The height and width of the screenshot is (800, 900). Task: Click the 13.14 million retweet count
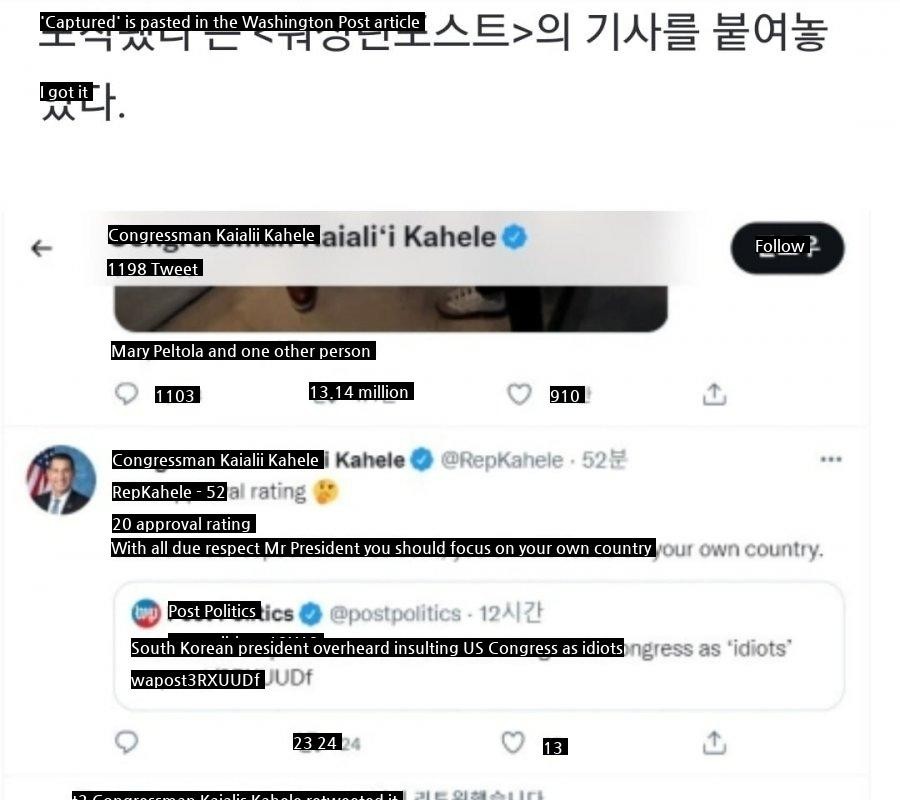[x=361, y=392]
